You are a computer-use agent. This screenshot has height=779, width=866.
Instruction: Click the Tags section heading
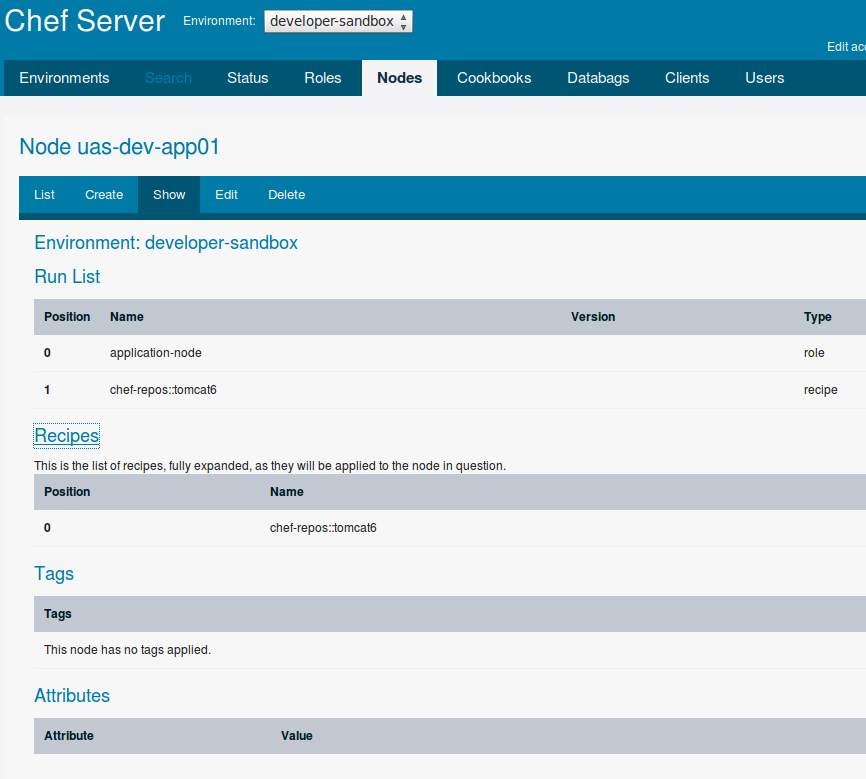pyautogui.click(x=54, y=573)
